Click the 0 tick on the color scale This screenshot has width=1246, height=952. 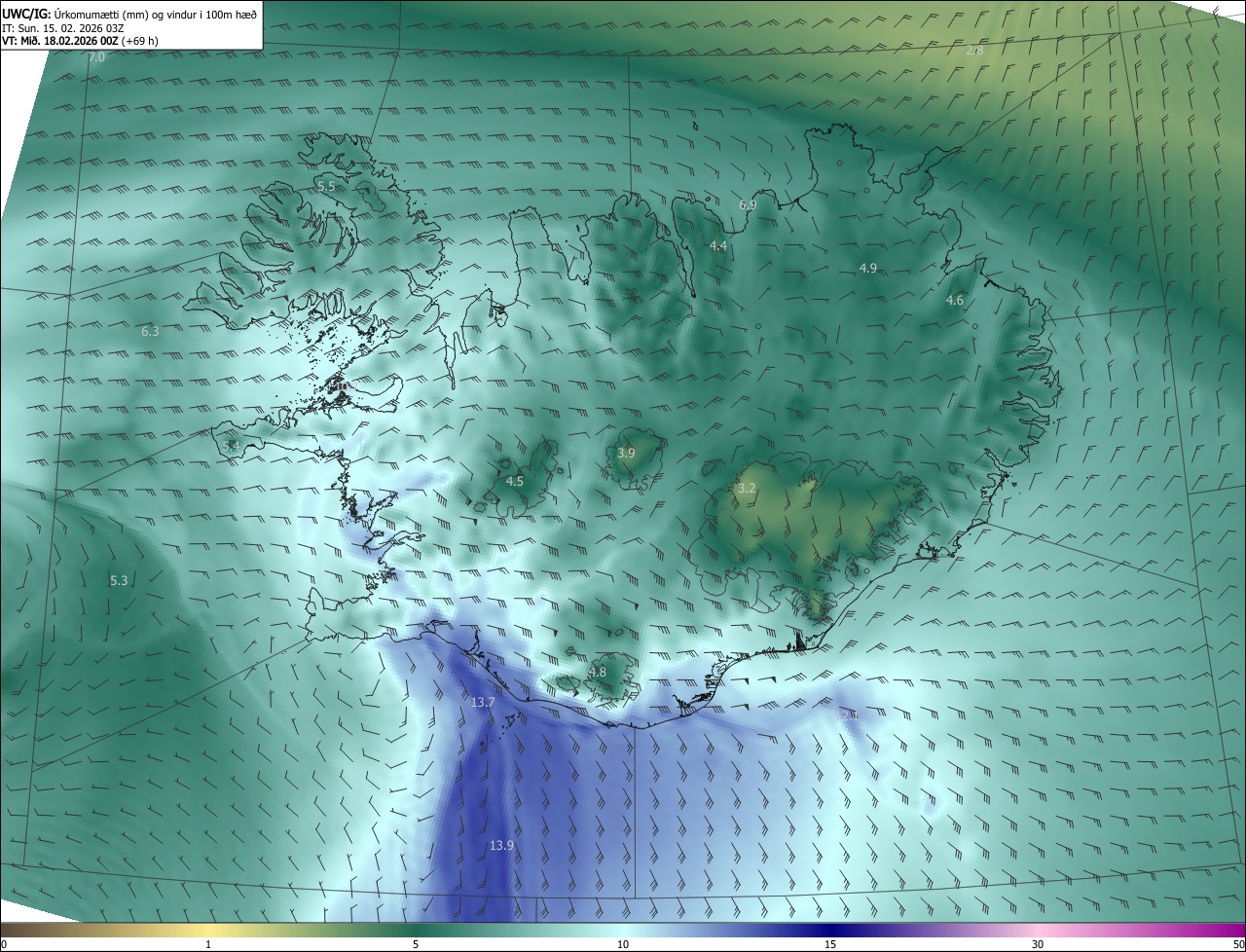[x=4, y=944]
